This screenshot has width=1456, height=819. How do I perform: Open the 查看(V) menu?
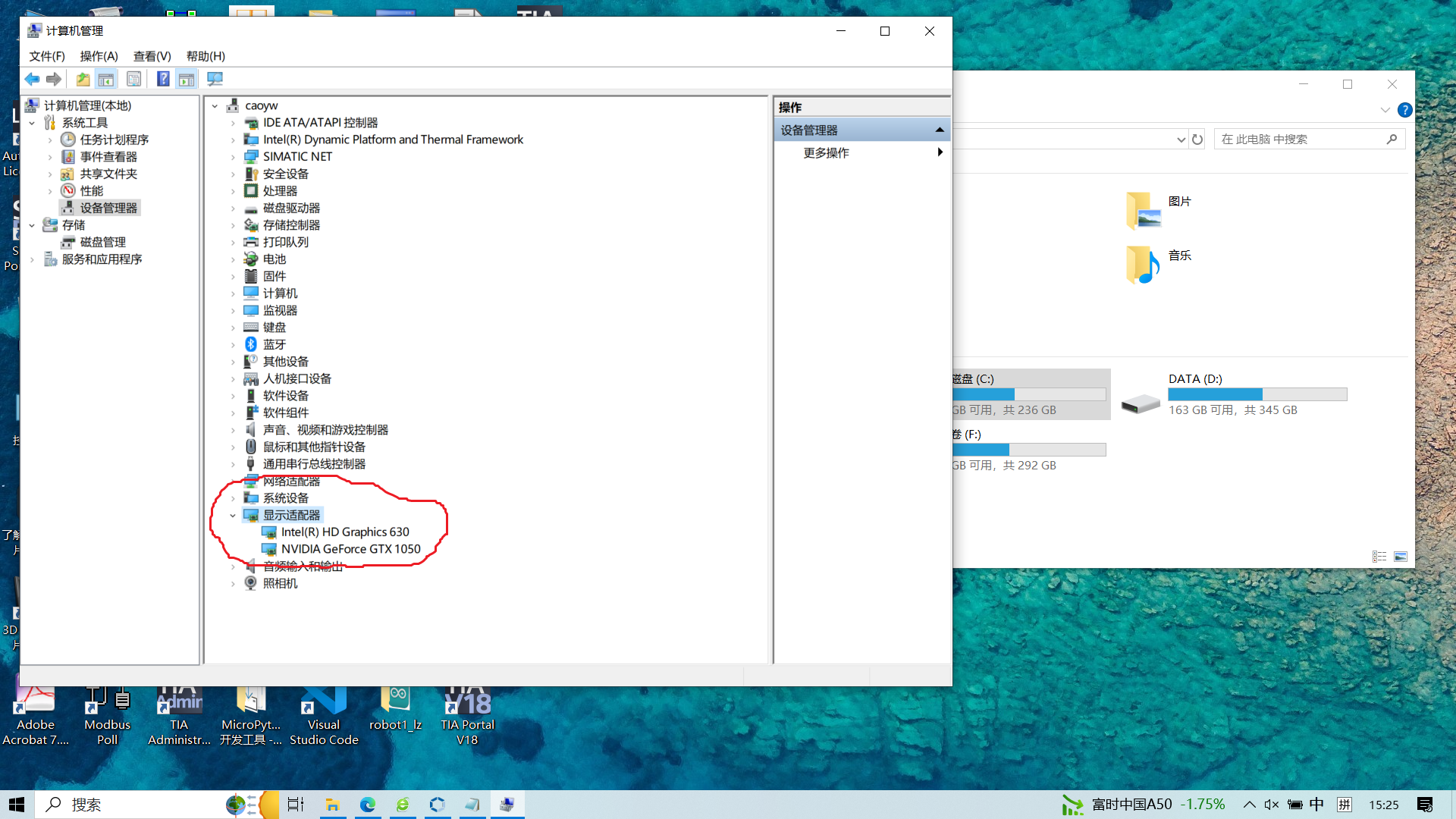coord(152,56)
